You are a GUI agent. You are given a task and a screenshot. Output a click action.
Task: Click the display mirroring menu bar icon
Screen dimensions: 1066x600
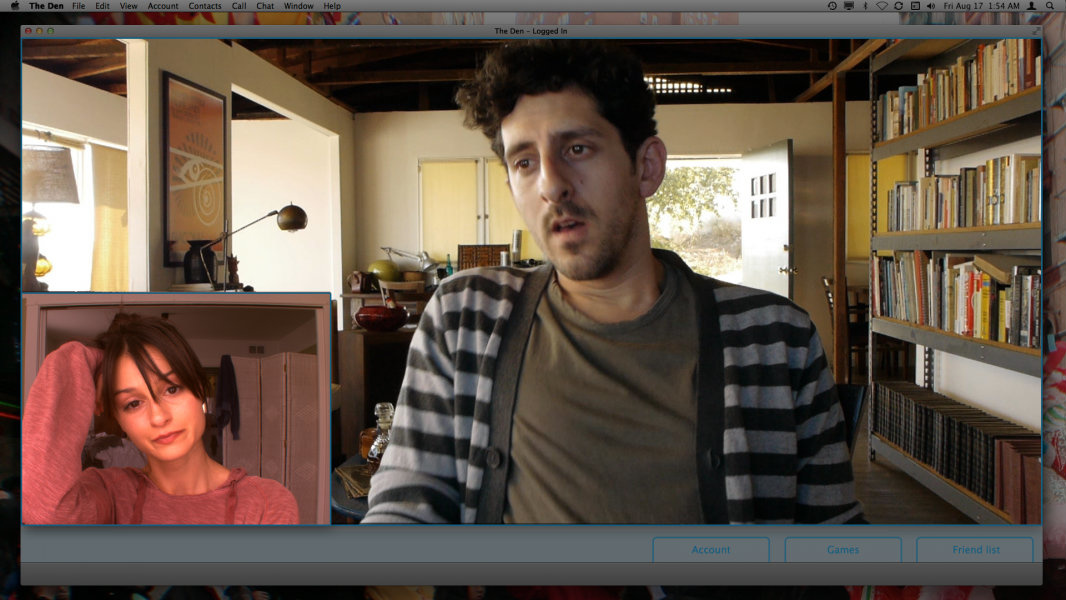click(x=849, y=5)
